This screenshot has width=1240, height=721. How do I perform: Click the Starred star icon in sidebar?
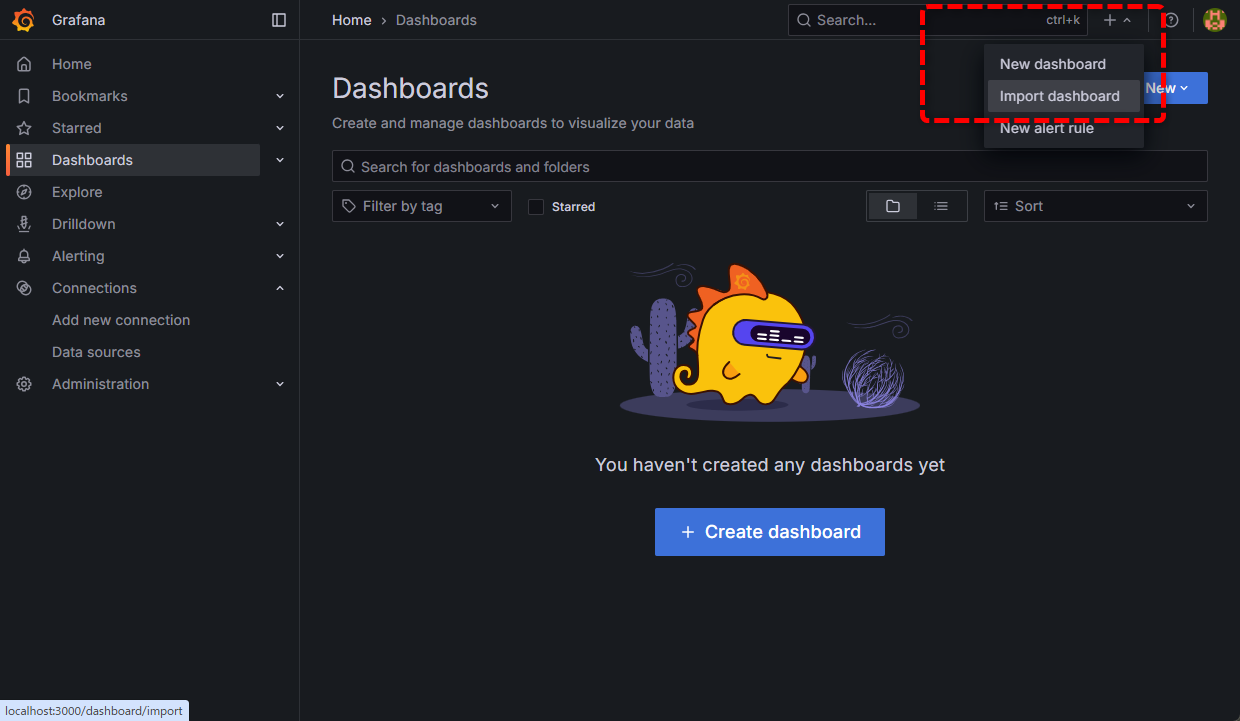click(x=24, y=128)
